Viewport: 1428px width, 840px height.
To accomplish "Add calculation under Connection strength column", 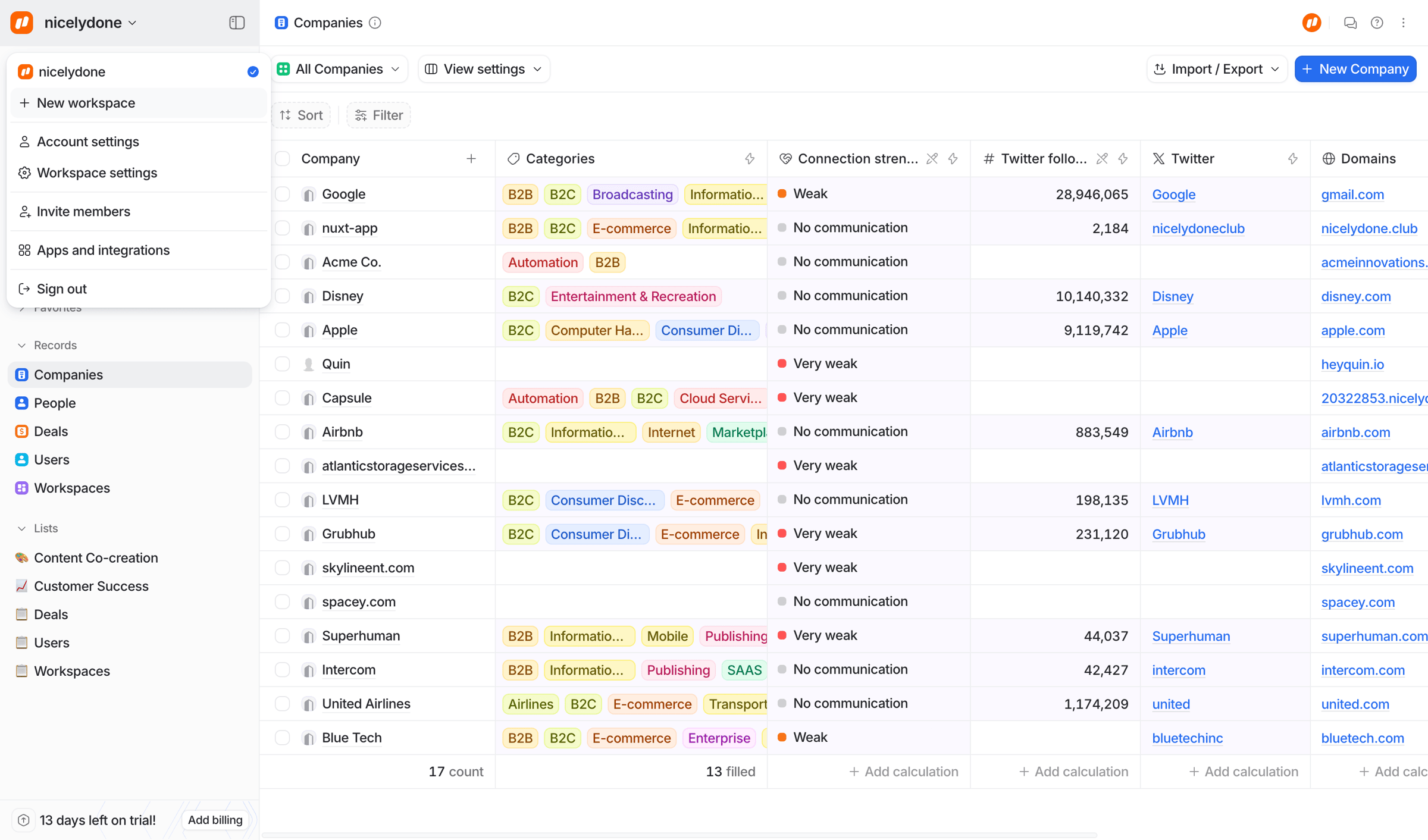I will pyautogui.click(x=903, y=772).
